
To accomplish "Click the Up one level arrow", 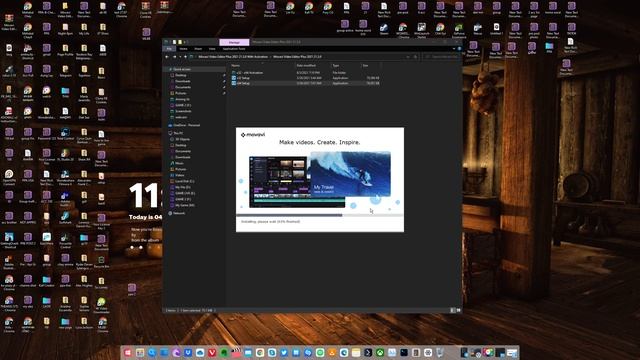I will [x=185, y=57].
